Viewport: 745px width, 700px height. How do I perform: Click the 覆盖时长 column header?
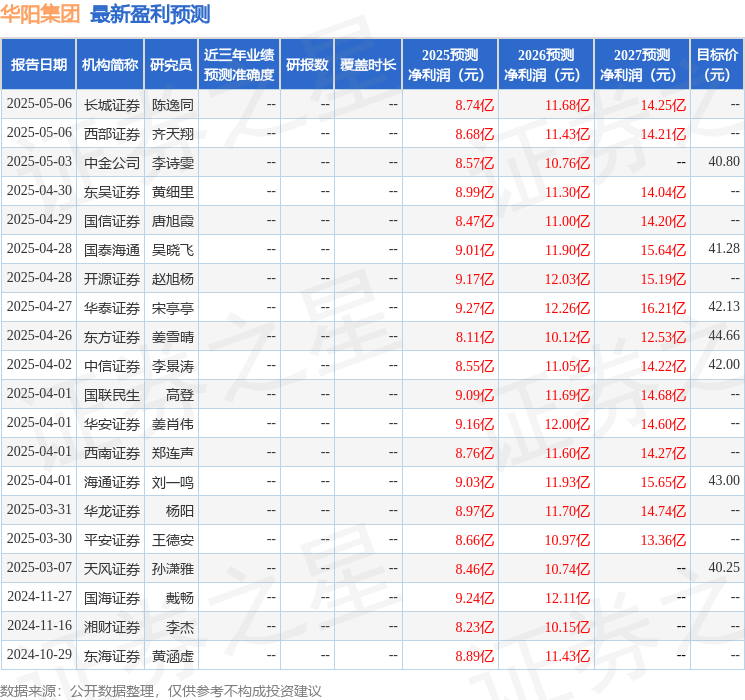click(368, 65)
